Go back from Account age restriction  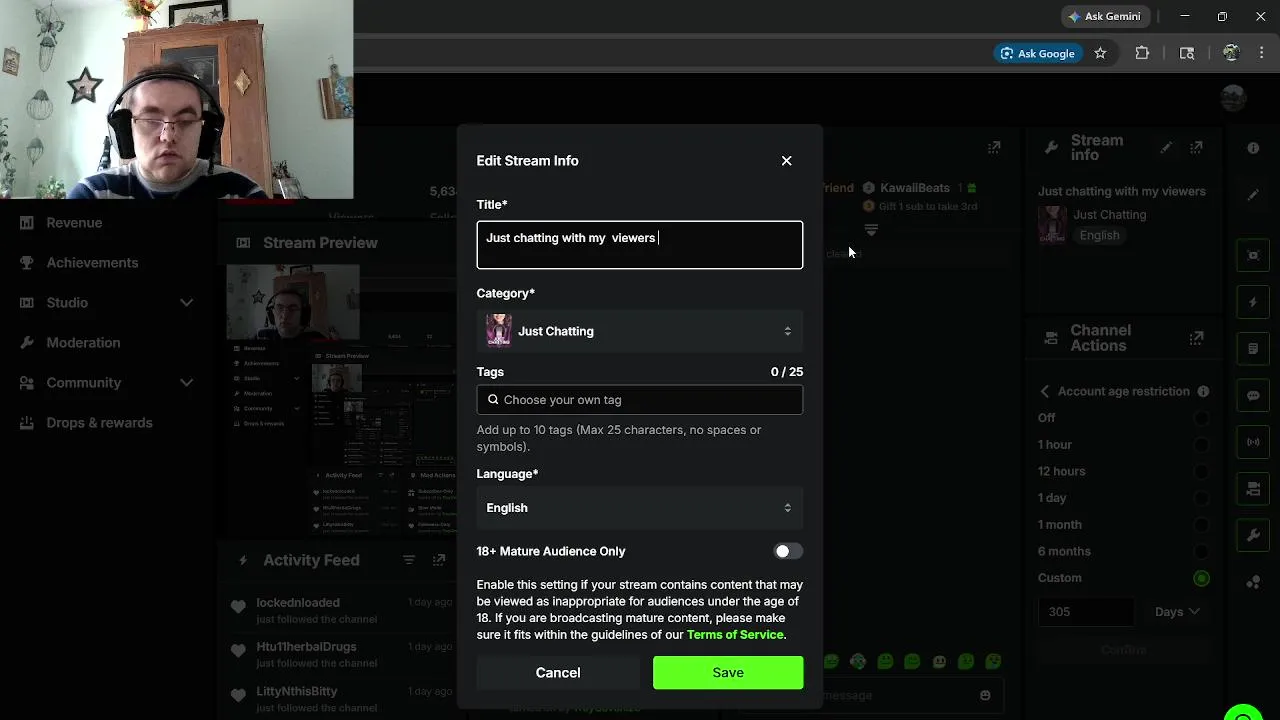1045,391
